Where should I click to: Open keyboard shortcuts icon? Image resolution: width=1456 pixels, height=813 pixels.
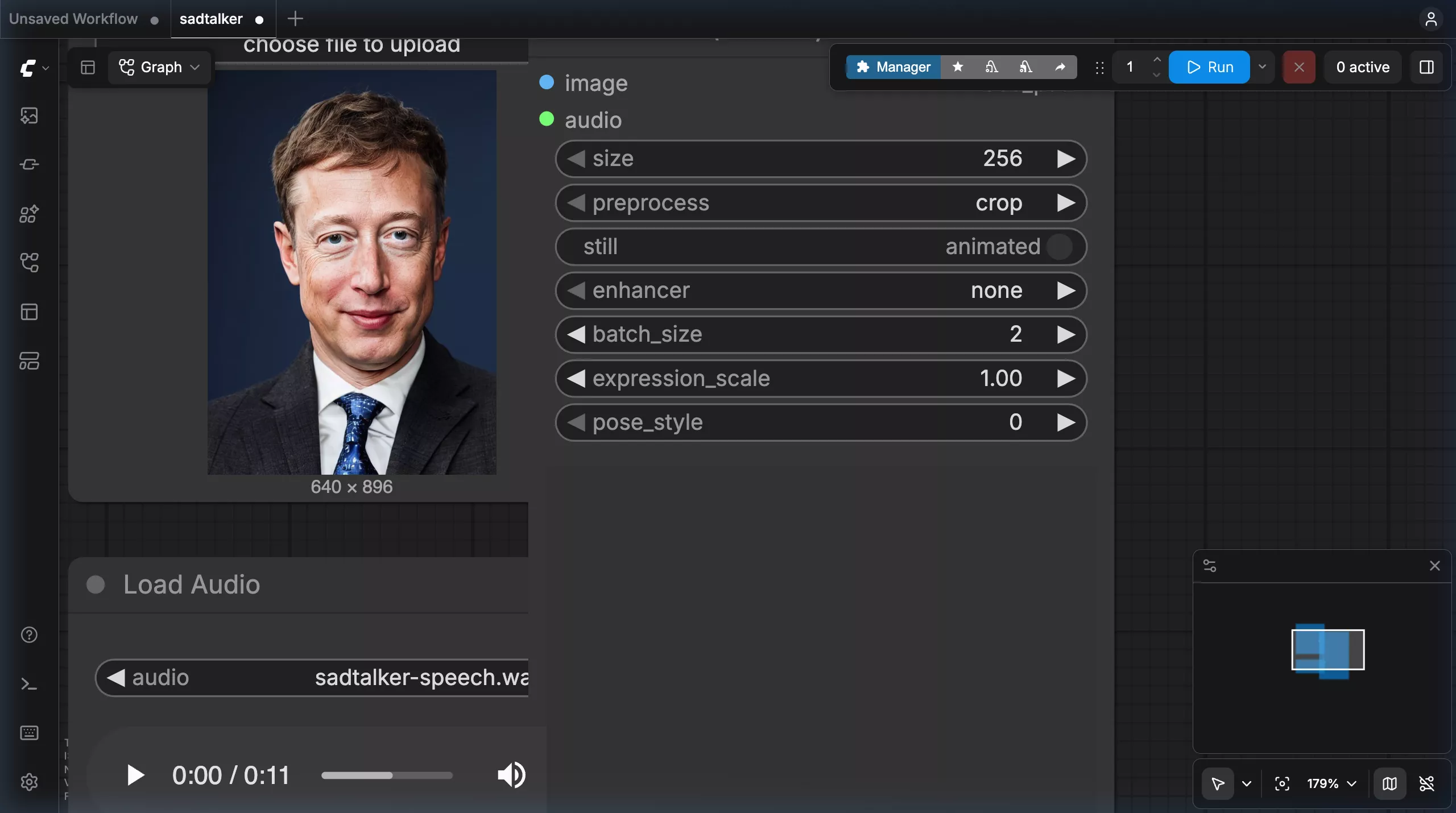point(29,733)
